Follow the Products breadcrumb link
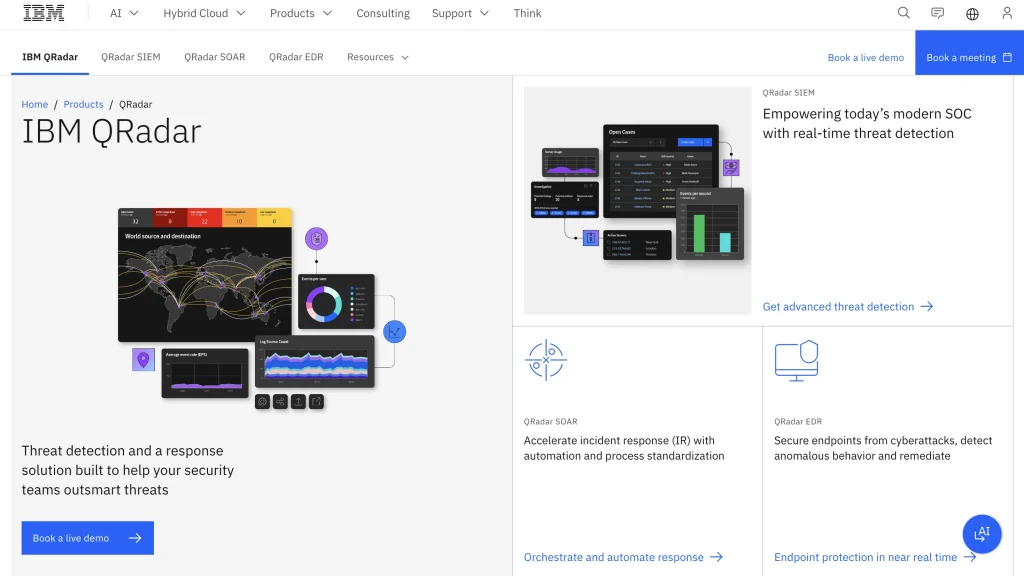This screenshot has height=576, width=1024. tap(83, 104)
